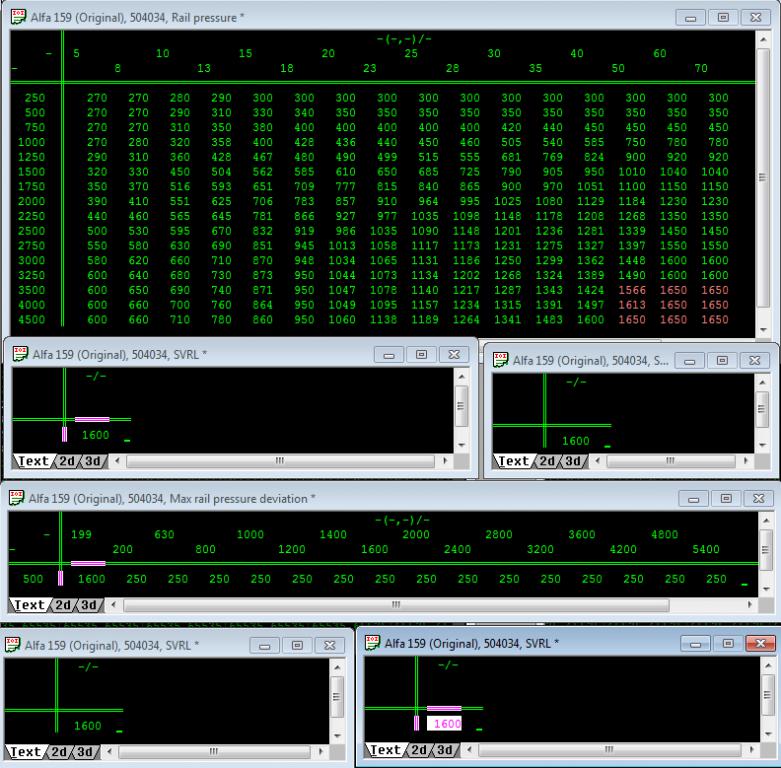Click the Max rail pressure deviation window icon
This screenshot has width=781, height=768.
click(16, 498)
